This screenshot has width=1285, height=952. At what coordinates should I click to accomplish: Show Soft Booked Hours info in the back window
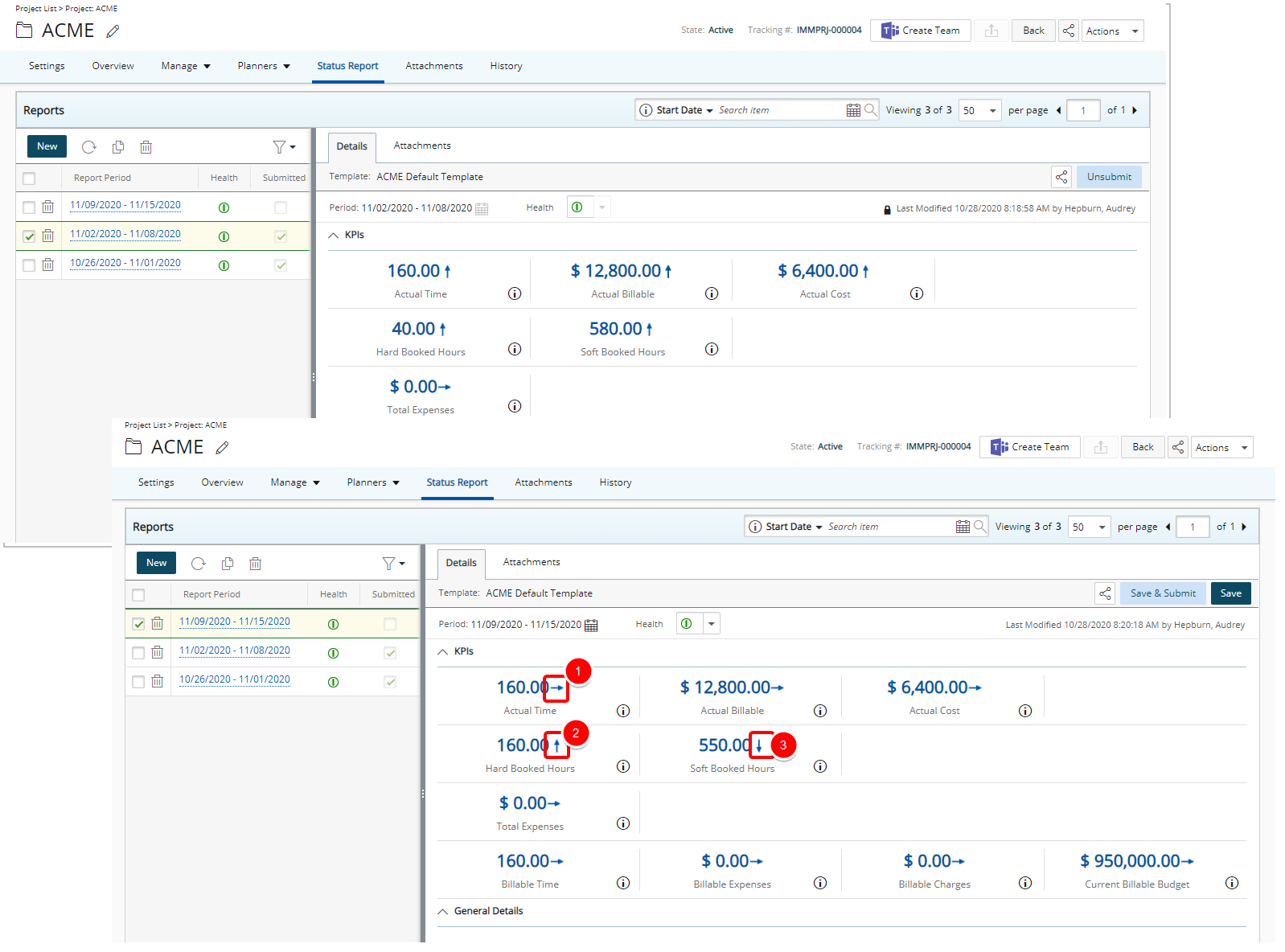712,349
